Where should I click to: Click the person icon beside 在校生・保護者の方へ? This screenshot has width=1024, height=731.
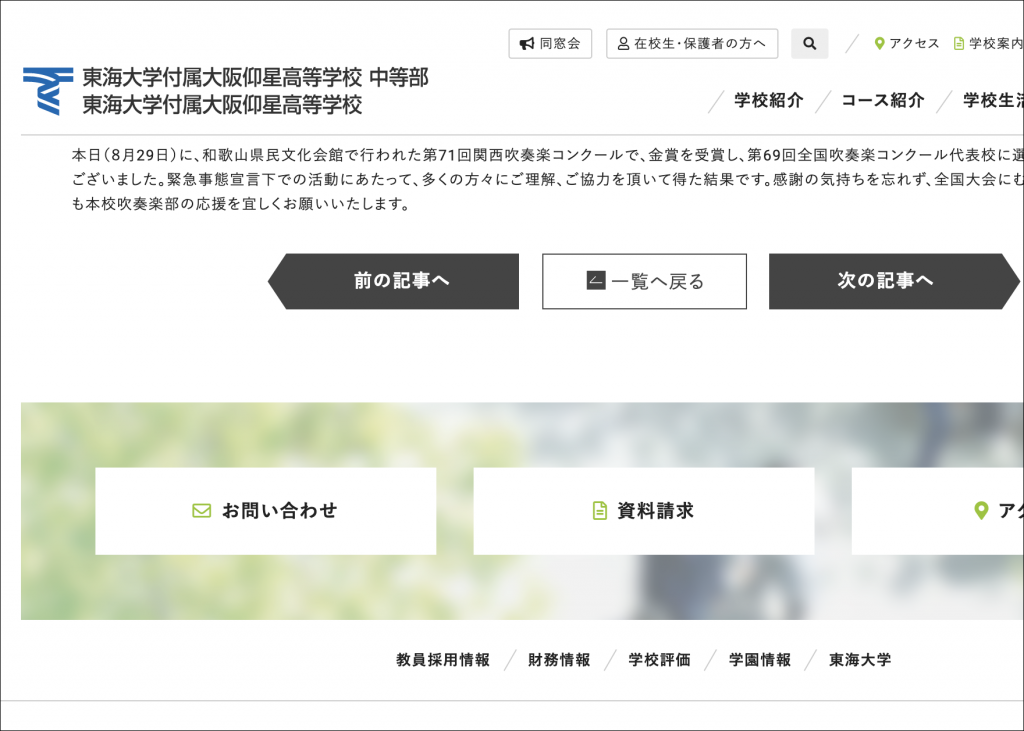coord(623,44)
